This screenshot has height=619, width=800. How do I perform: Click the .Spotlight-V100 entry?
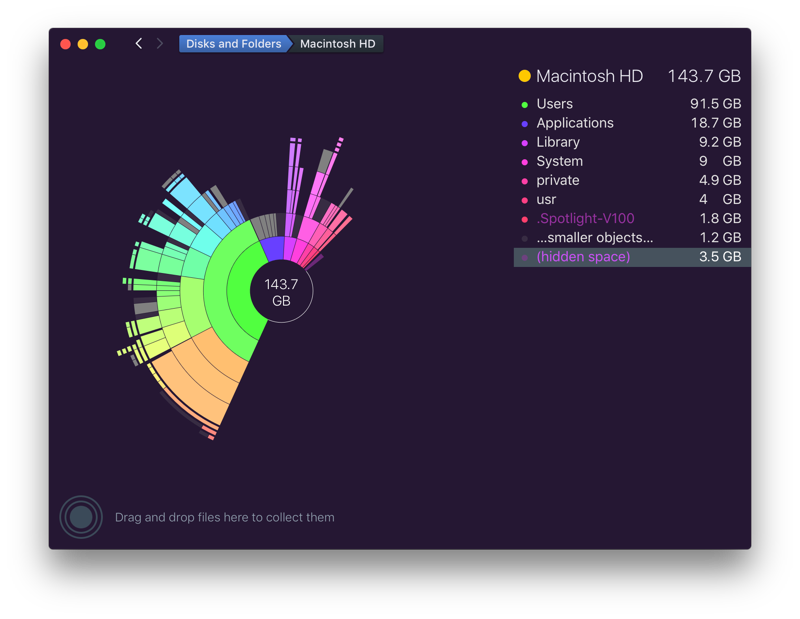pos(585,218)
